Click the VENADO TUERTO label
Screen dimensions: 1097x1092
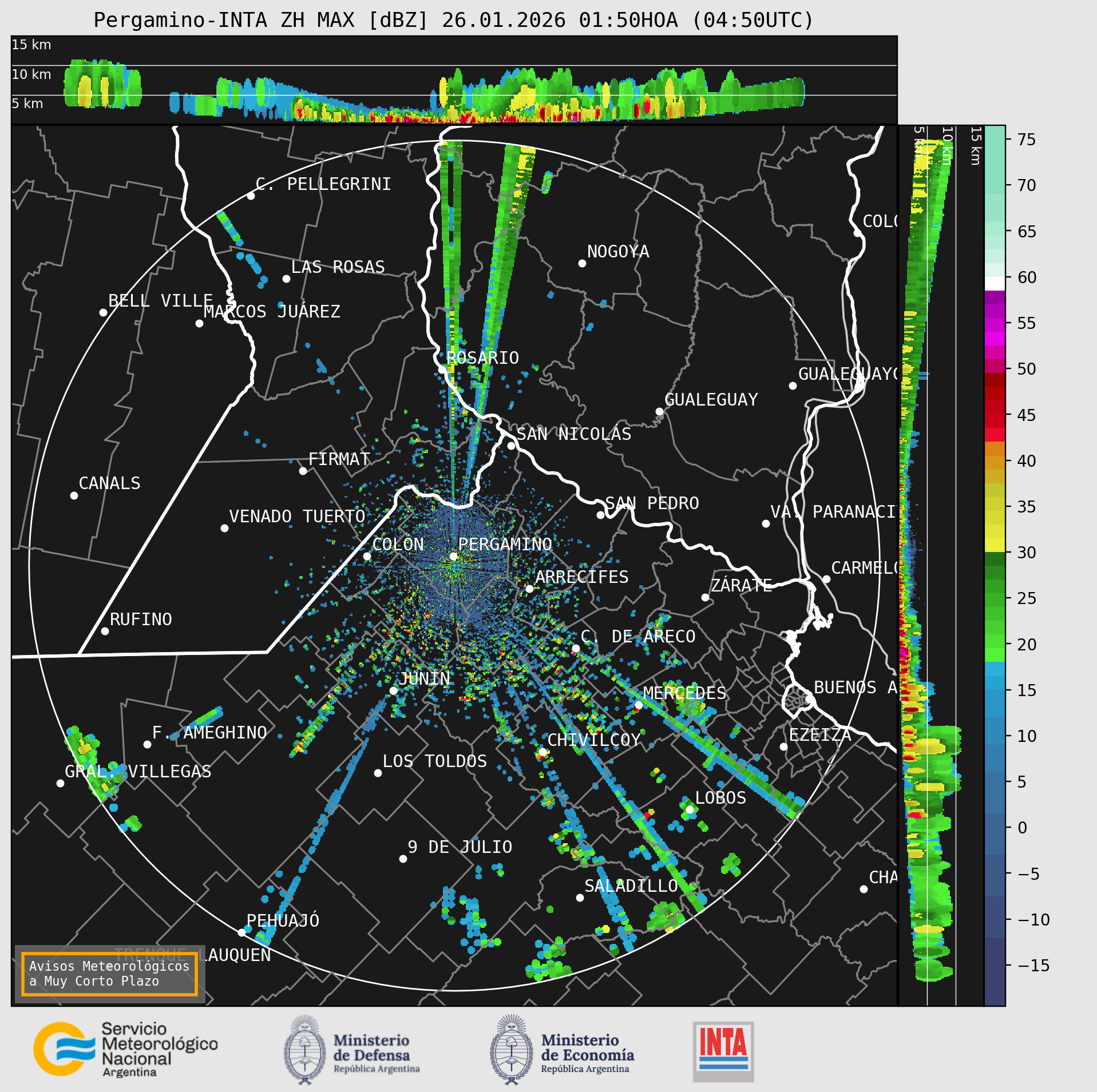point(297,516)
